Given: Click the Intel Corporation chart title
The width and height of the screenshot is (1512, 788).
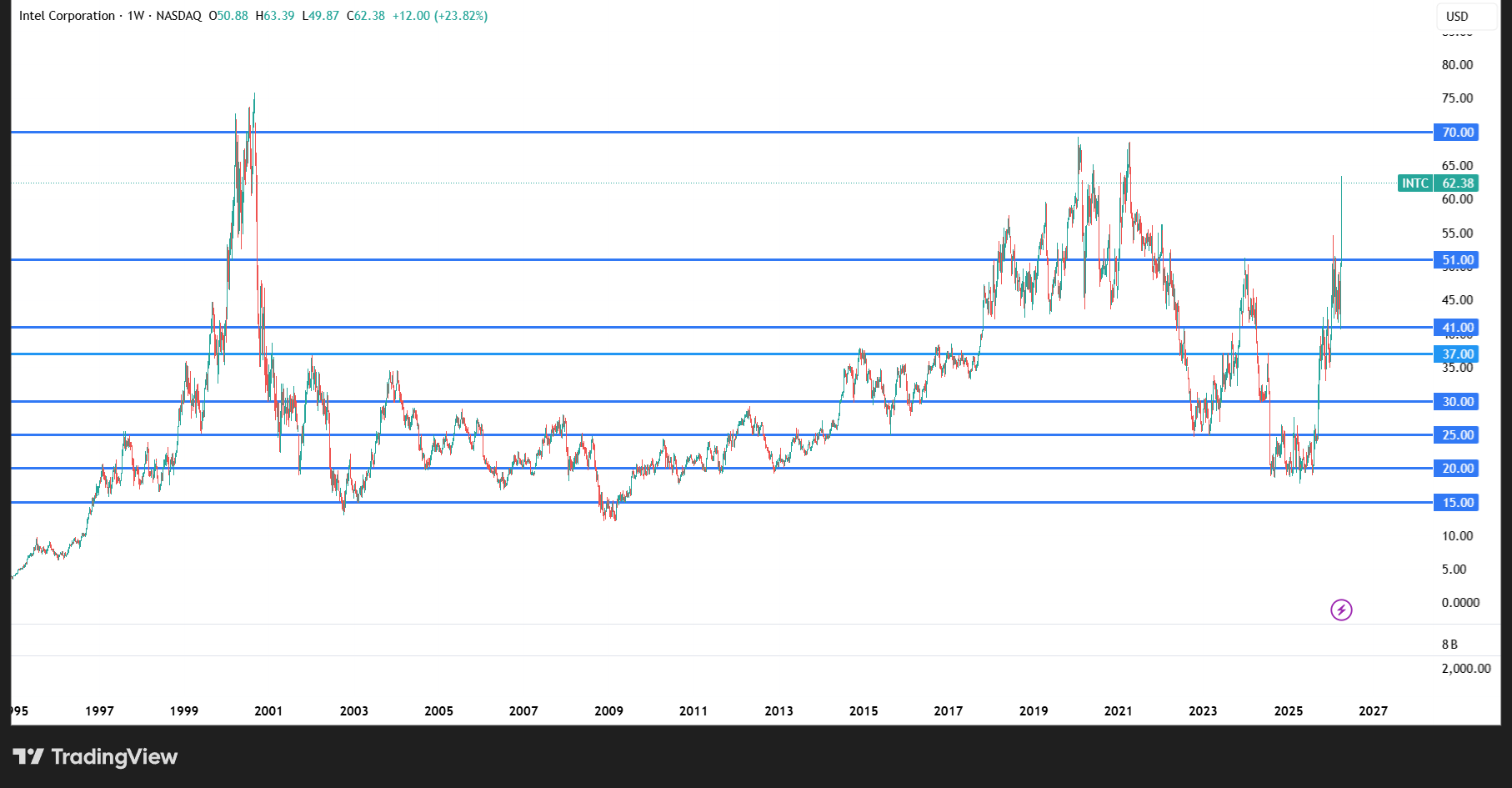Looking at the screenshot, I should coord(67,16).
